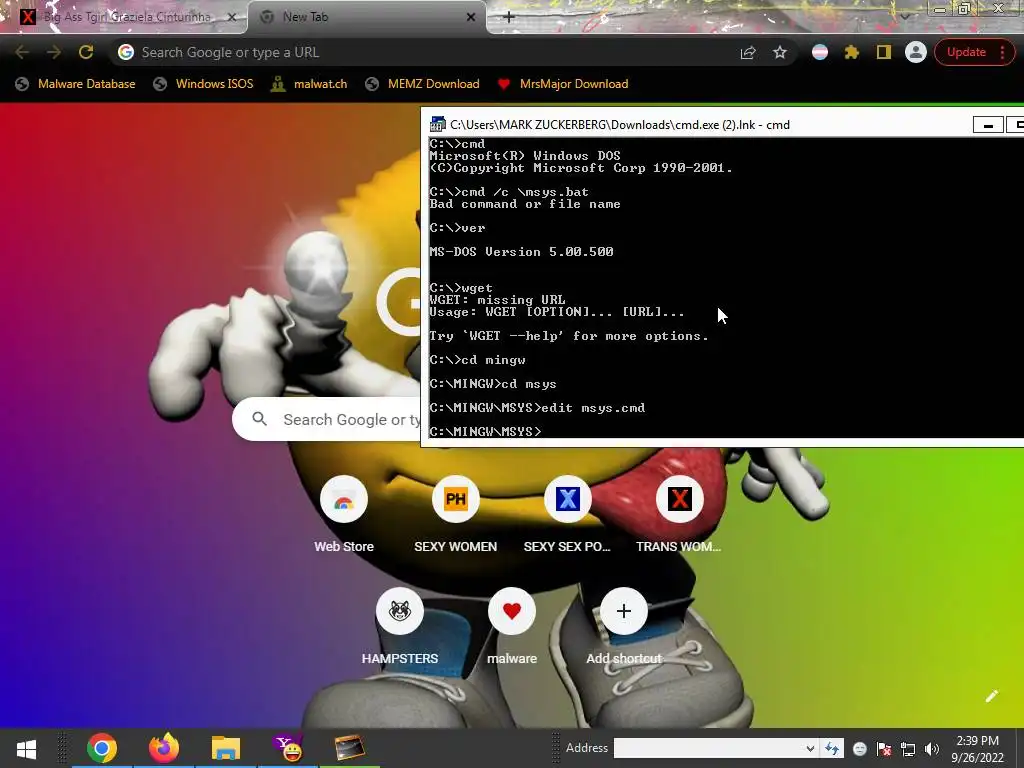Open the SEXY SEX PO... shortcut tile
Image resolution: width=1024 pixels, height=768 pixels.
click(568, 515)
